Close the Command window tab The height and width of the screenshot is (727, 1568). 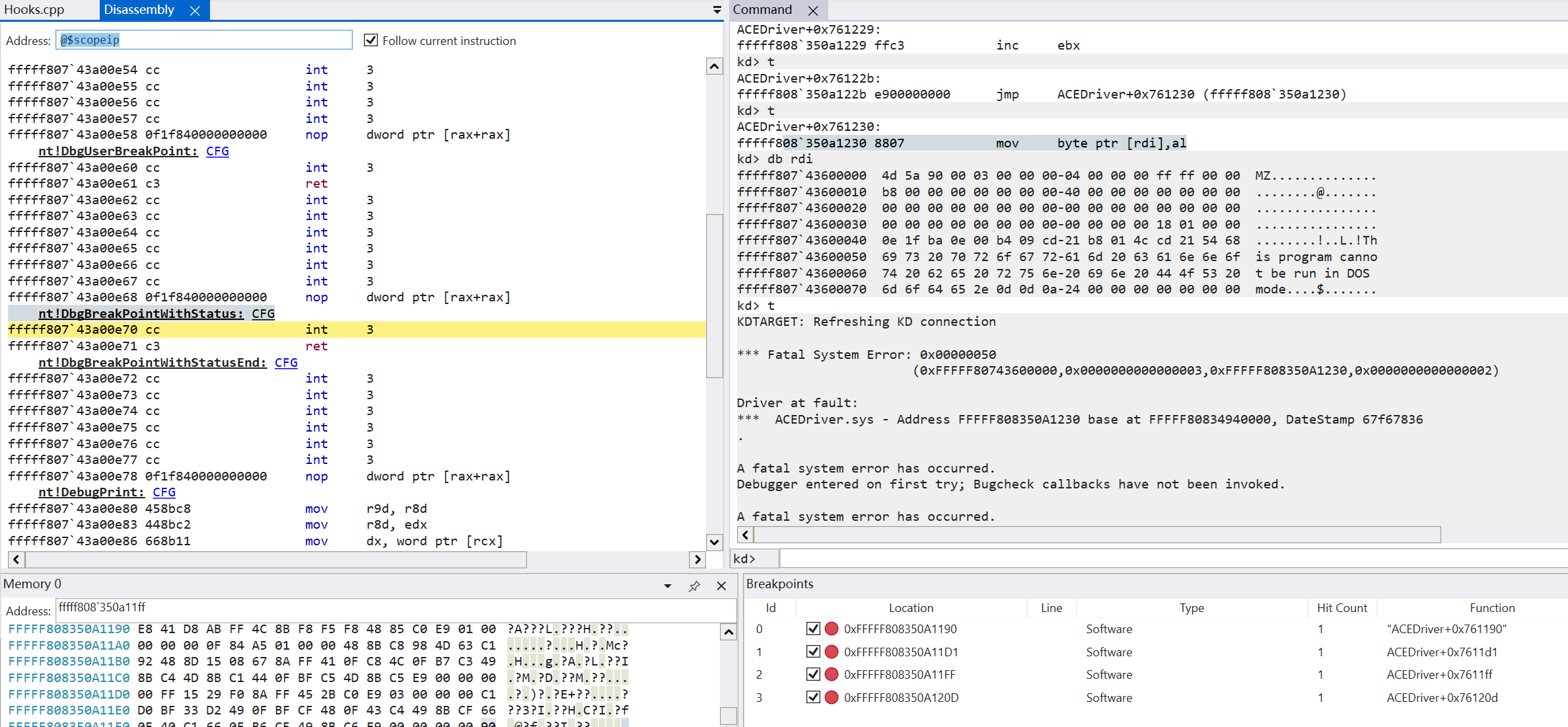pos(813,11)
